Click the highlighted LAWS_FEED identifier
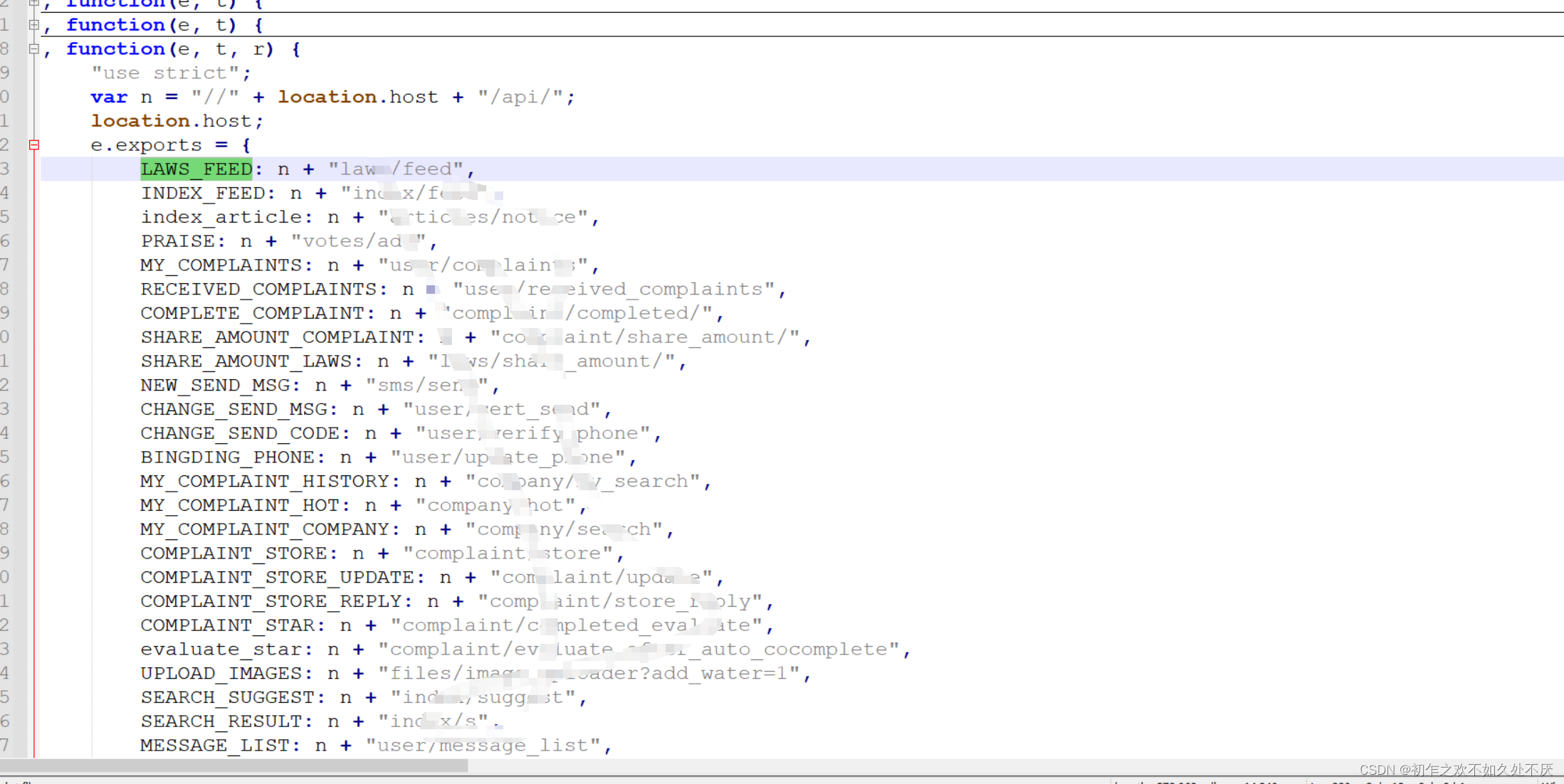The width and height of the screenshot is (1564, 784). tap(196, 169)
